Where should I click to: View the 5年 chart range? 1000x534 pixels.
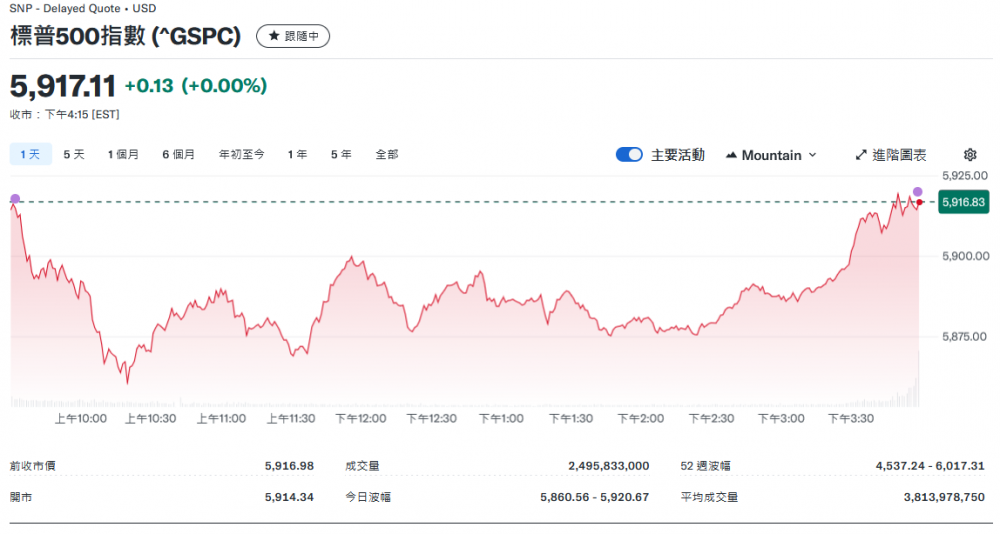[x=341, y=154]
